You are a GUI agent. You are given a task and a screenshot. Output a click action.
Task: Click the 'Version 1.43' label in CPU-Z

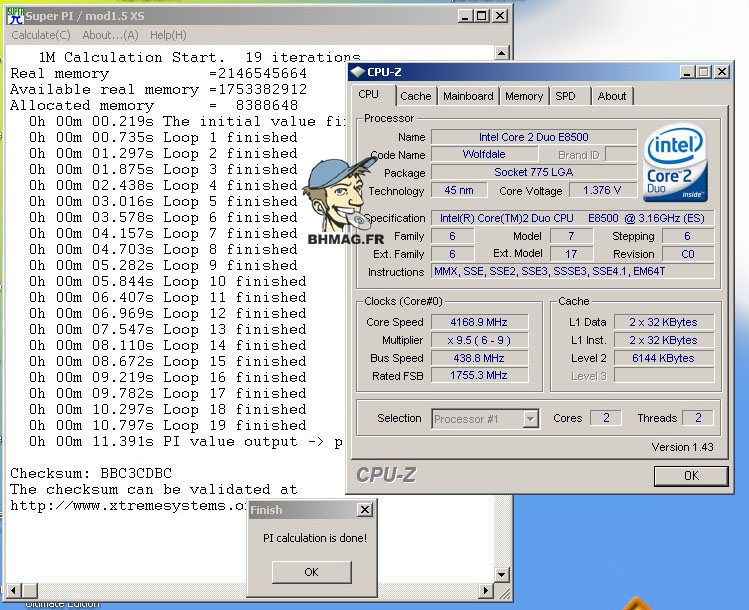click(682, 447)
